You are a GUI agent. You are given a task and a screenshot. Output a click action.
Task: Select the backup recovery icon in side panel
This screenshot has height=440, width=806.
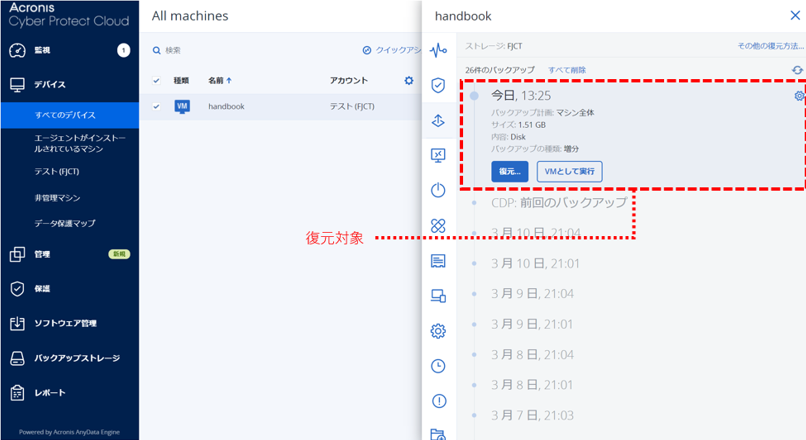coord(437,120)
